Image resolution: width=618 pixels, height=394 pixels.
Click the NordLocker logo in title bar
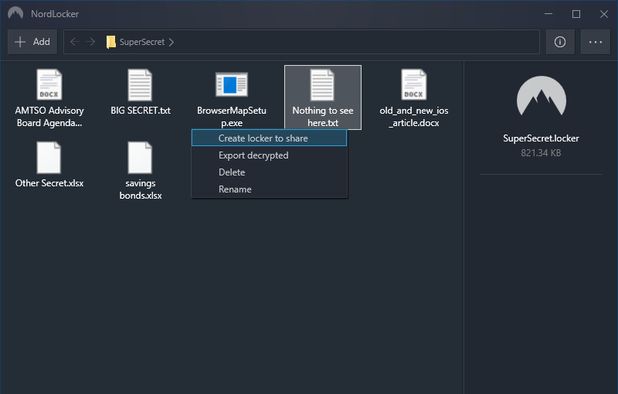click(x=15, y=13)
